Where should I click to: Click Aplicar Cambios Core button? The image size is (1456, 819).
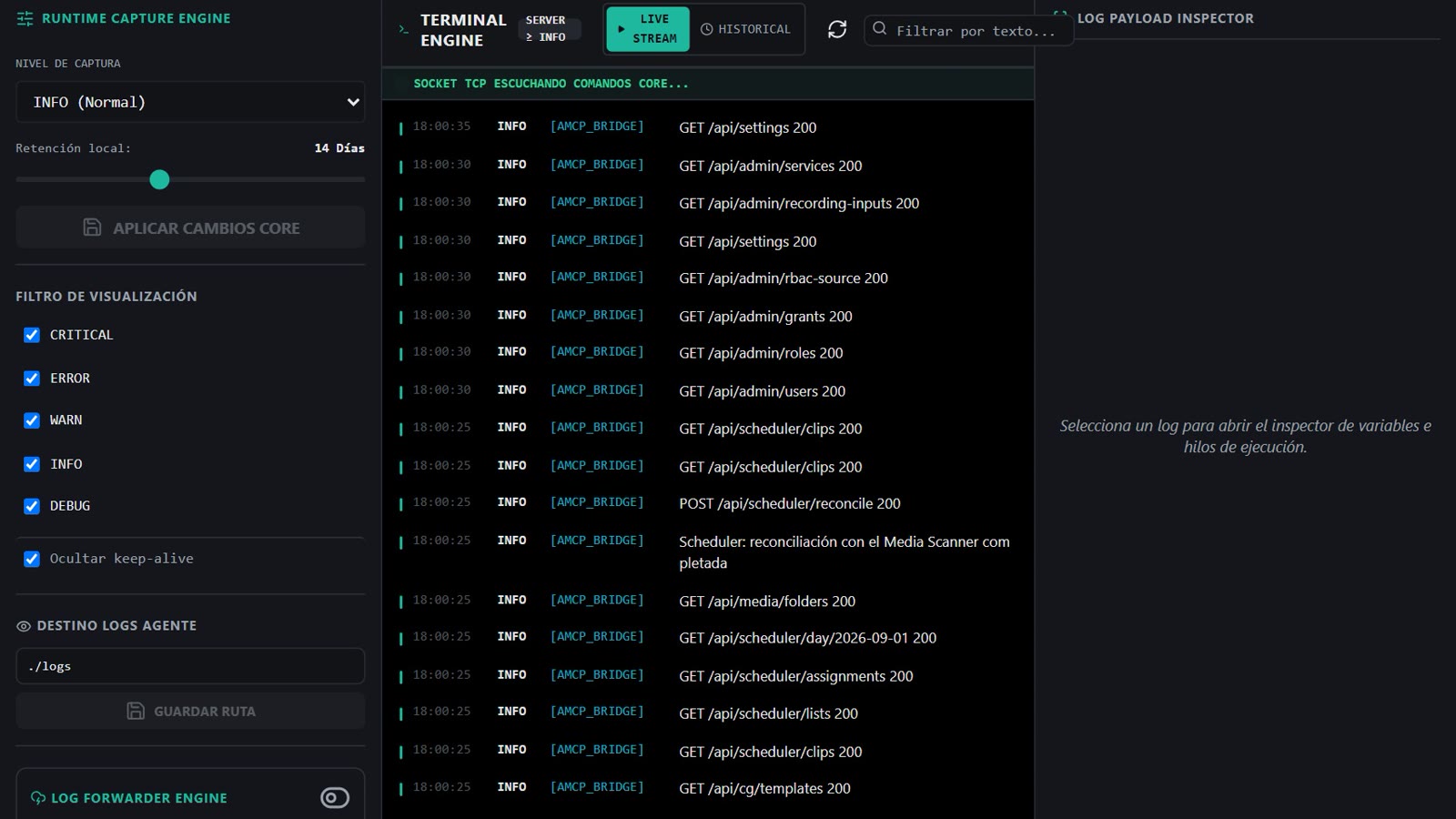[x=190, y=227]
